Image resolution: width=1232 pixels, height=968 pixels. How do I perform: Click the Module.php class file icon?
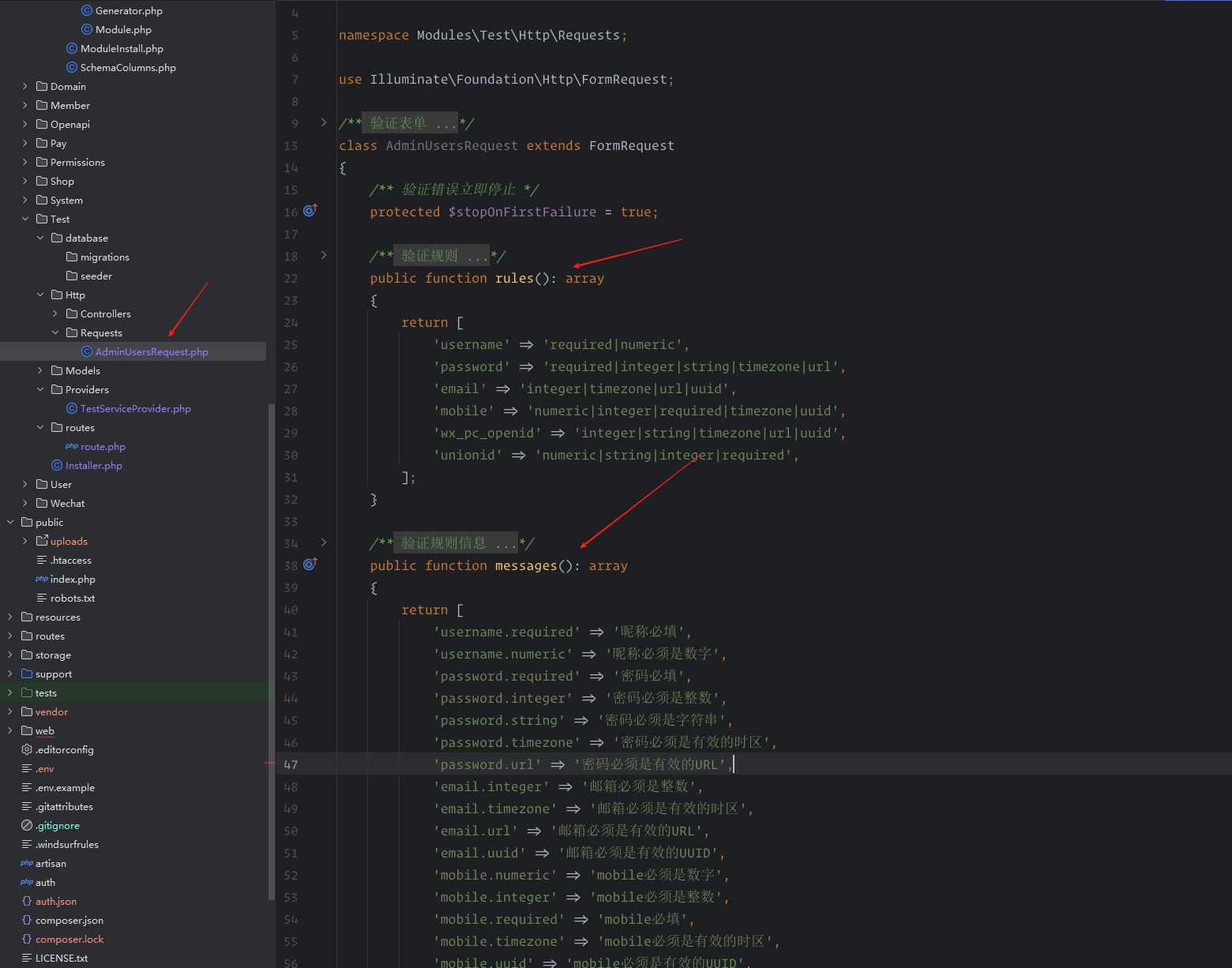pos(87,29)
